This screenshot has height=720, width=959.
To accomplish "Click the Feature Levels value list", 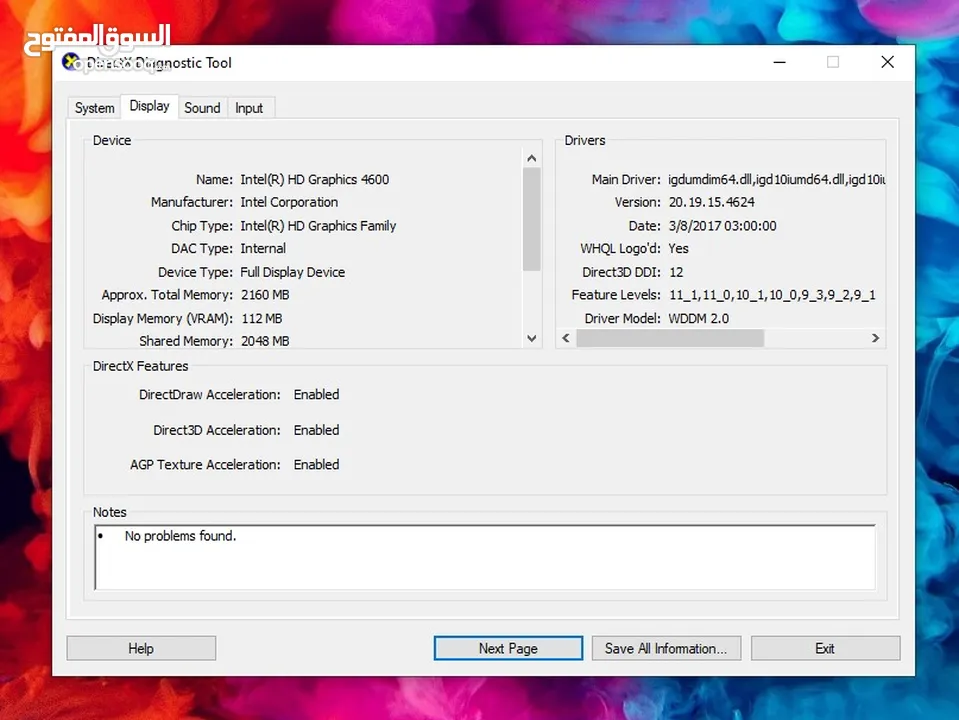I will click(772, 295).
